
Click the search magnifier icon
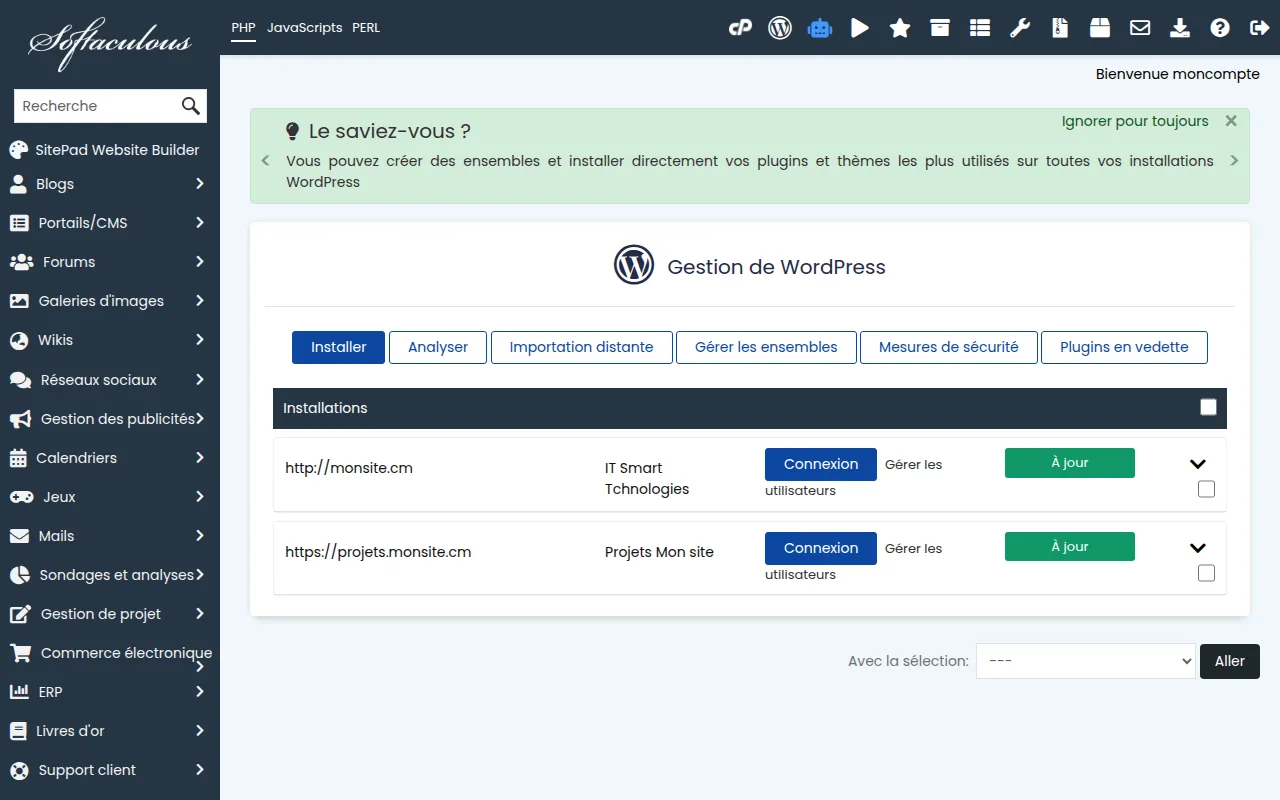click(191, 106)
